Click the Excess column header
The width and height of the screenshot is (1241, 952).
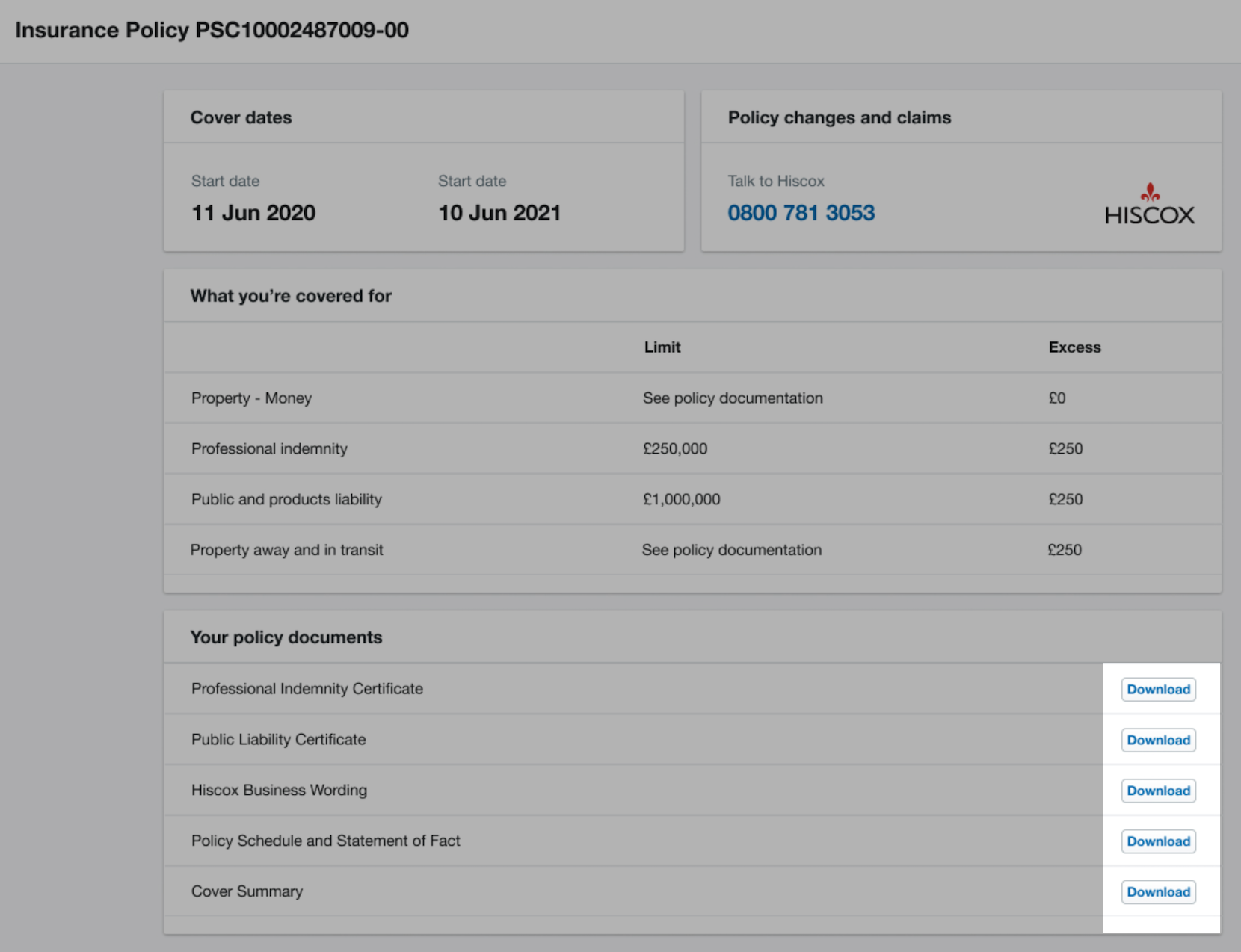pyautogui.click(x=1074, y=347)
